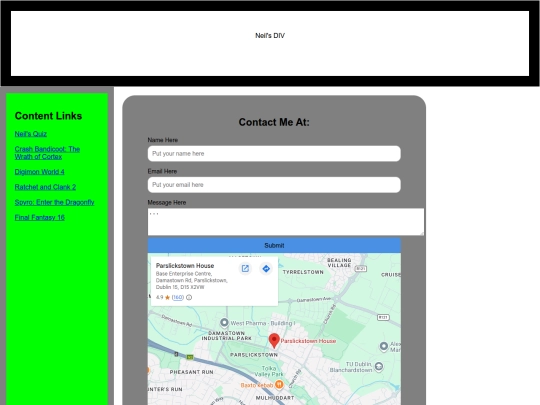This screenshot has height=405, width=540.
Task: Submit the contact form
Action: pyautogui.click(x=274, y=245)
